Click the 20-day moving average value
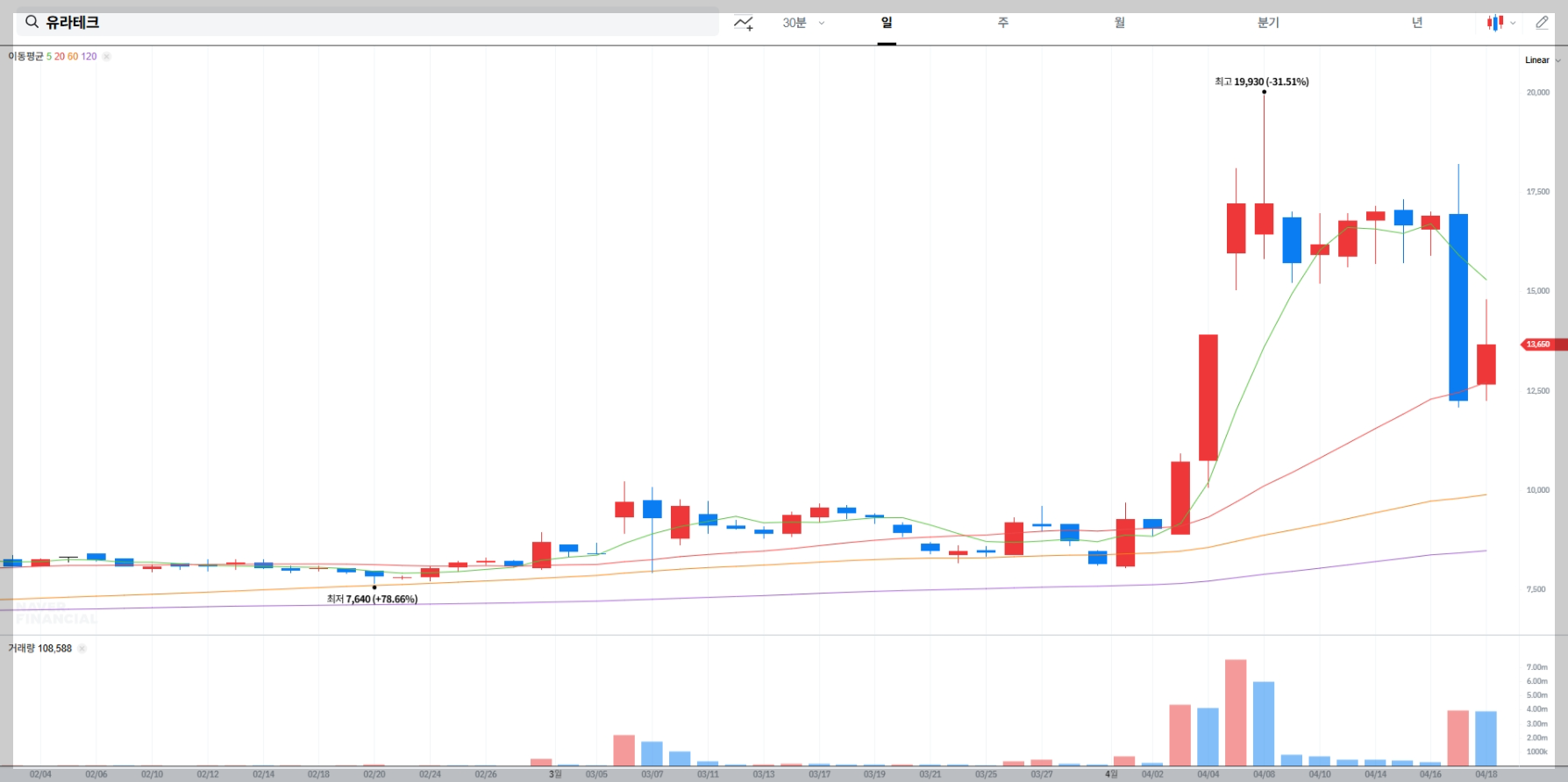The image size is (1568, 782). [60, 56]
